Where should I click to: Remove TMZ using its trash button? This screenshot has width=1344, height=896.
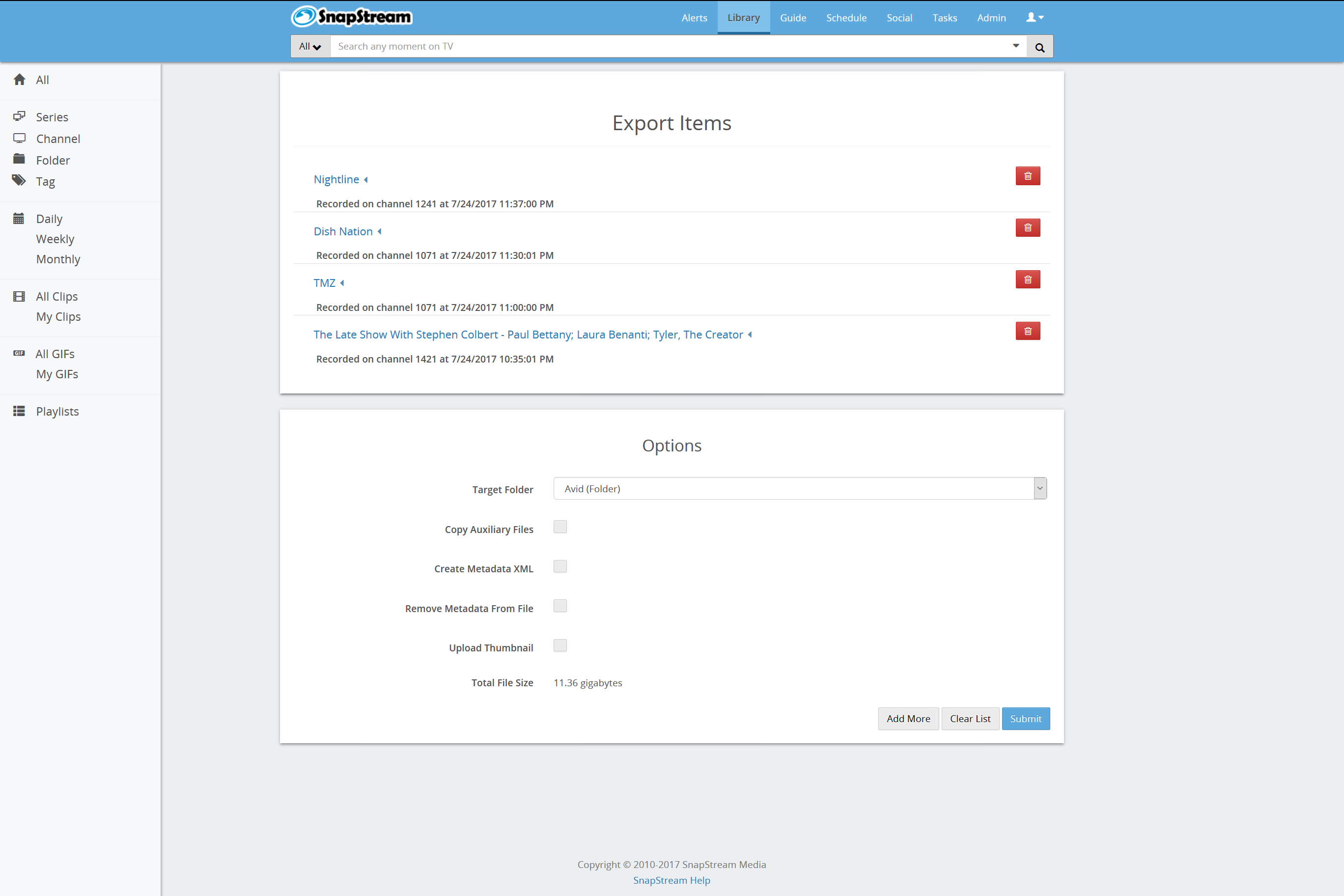pyautogui.click(x=1028, y=280)
